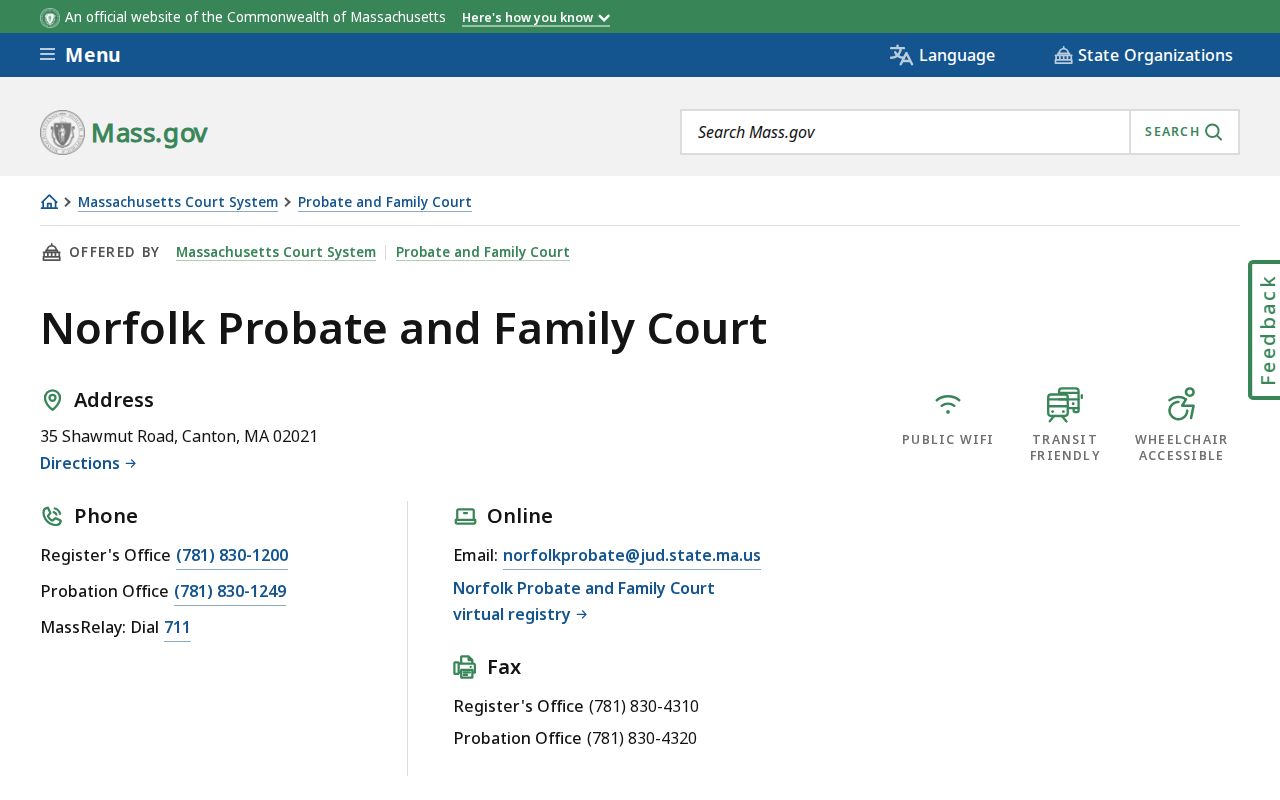1280x800 pixels.
Task: Click the Online laptop icon
Action: point(465,516)
